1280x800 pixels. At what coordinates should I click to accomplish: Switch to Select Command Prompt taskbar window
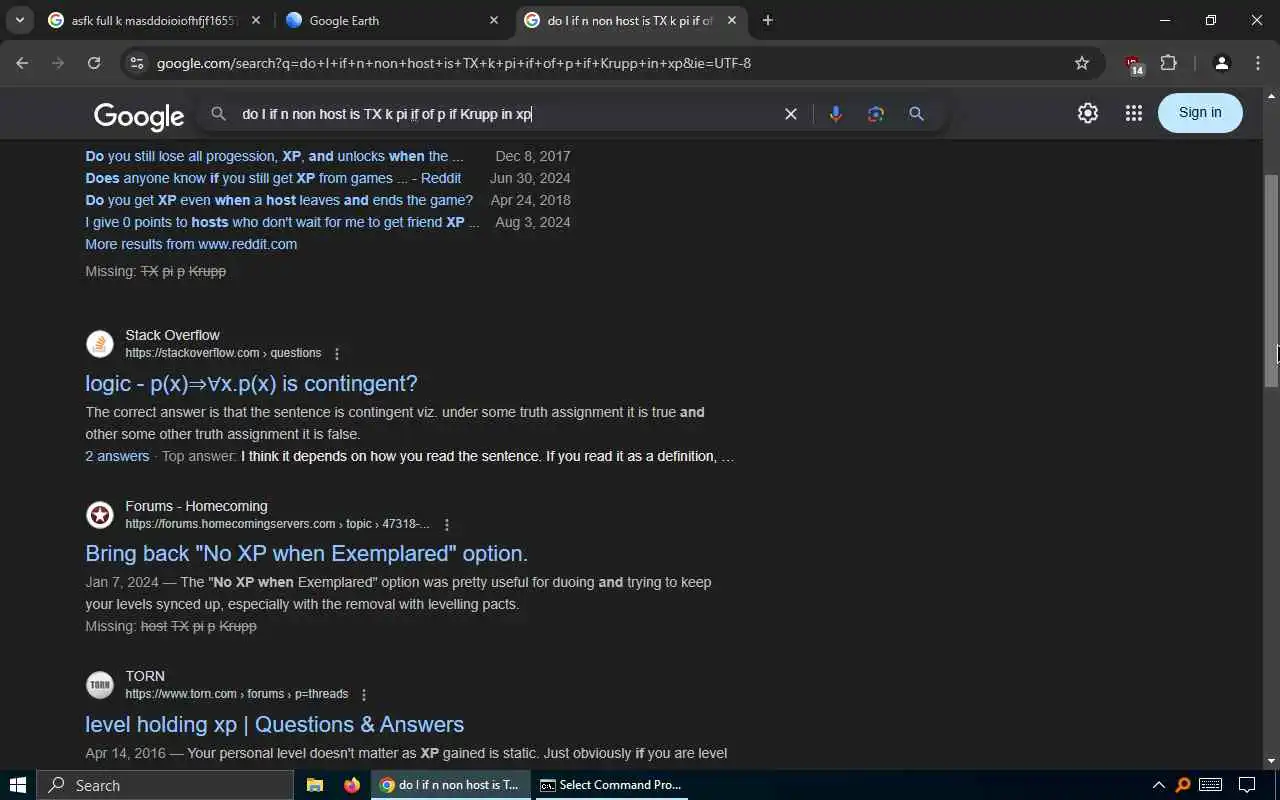pos(610,785)
